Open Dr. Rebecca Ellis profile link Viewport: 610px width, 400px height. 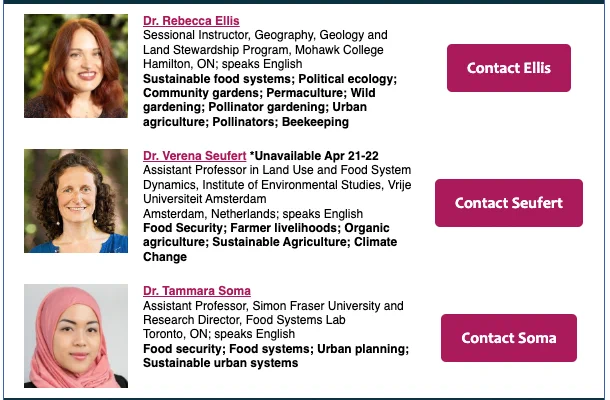pyautogui.click(x=191, y=21)
